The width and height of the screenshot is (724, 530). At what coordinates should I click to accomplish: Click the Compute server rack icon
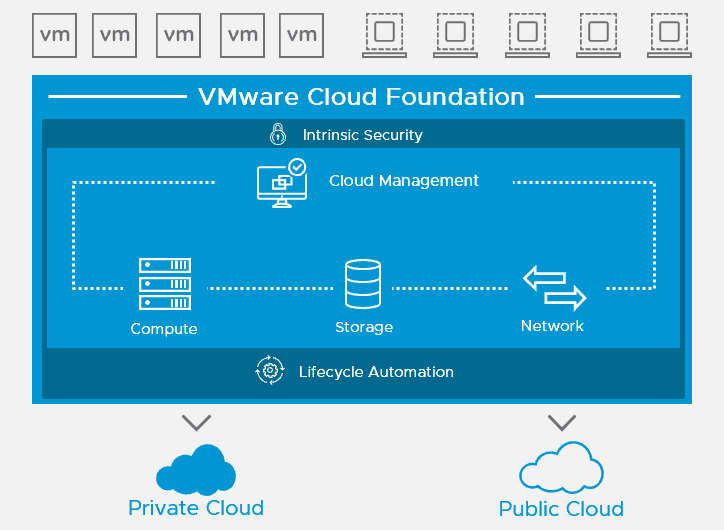coord(165,284)
